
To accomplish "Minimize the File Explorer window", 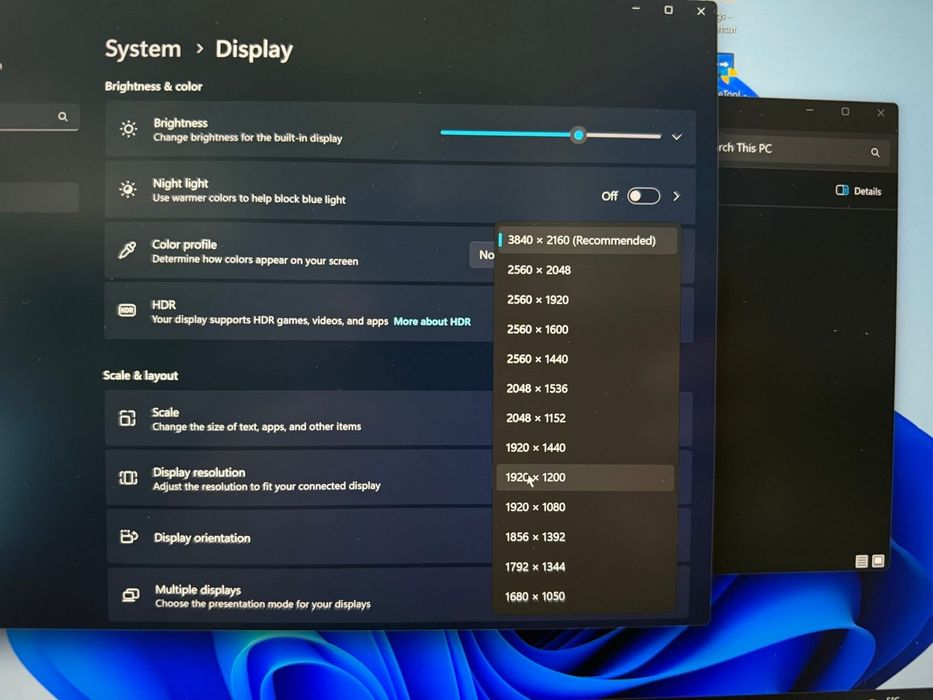I will pos(809,111).
